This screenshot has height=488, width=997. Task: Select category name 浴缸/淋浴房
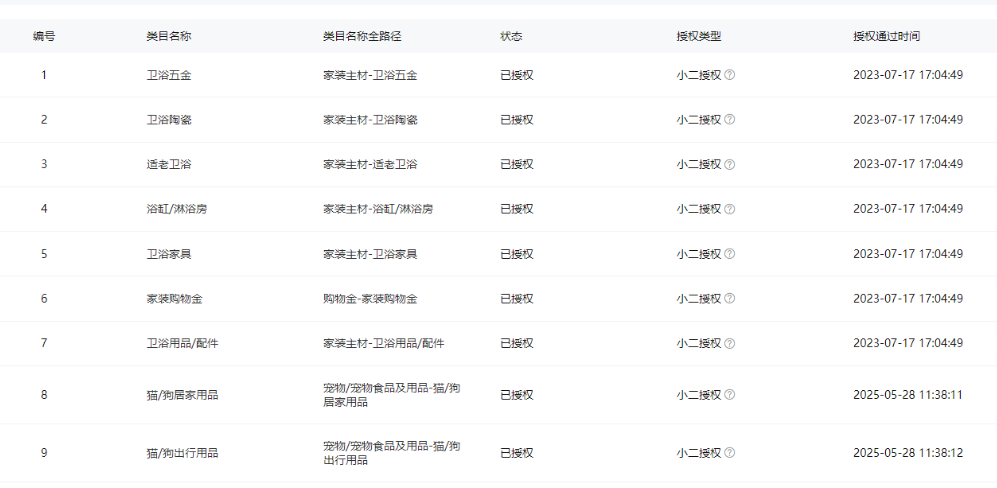[x=176, y=209]
